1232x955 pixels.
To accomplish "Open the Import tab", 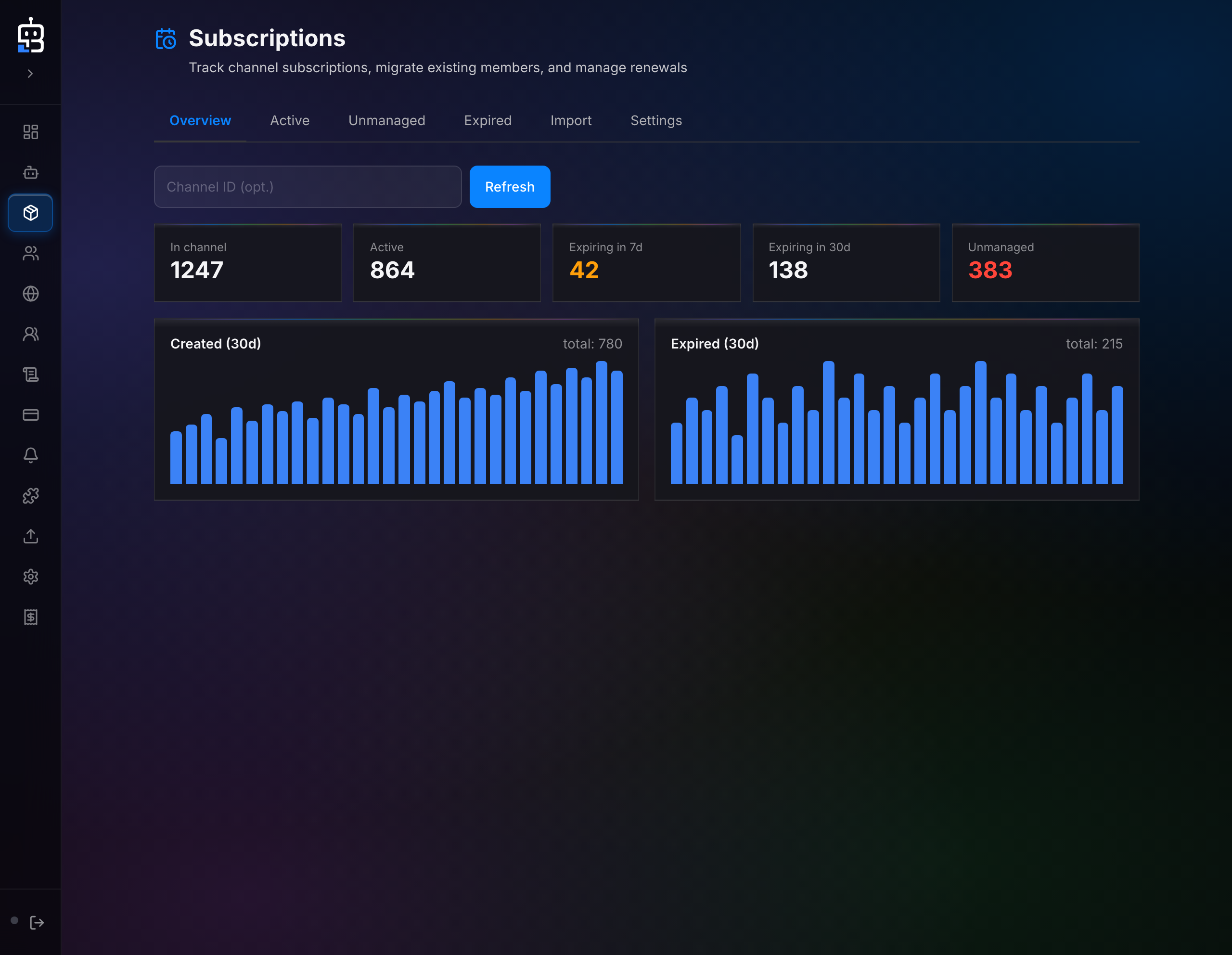I will pos(571,121).
